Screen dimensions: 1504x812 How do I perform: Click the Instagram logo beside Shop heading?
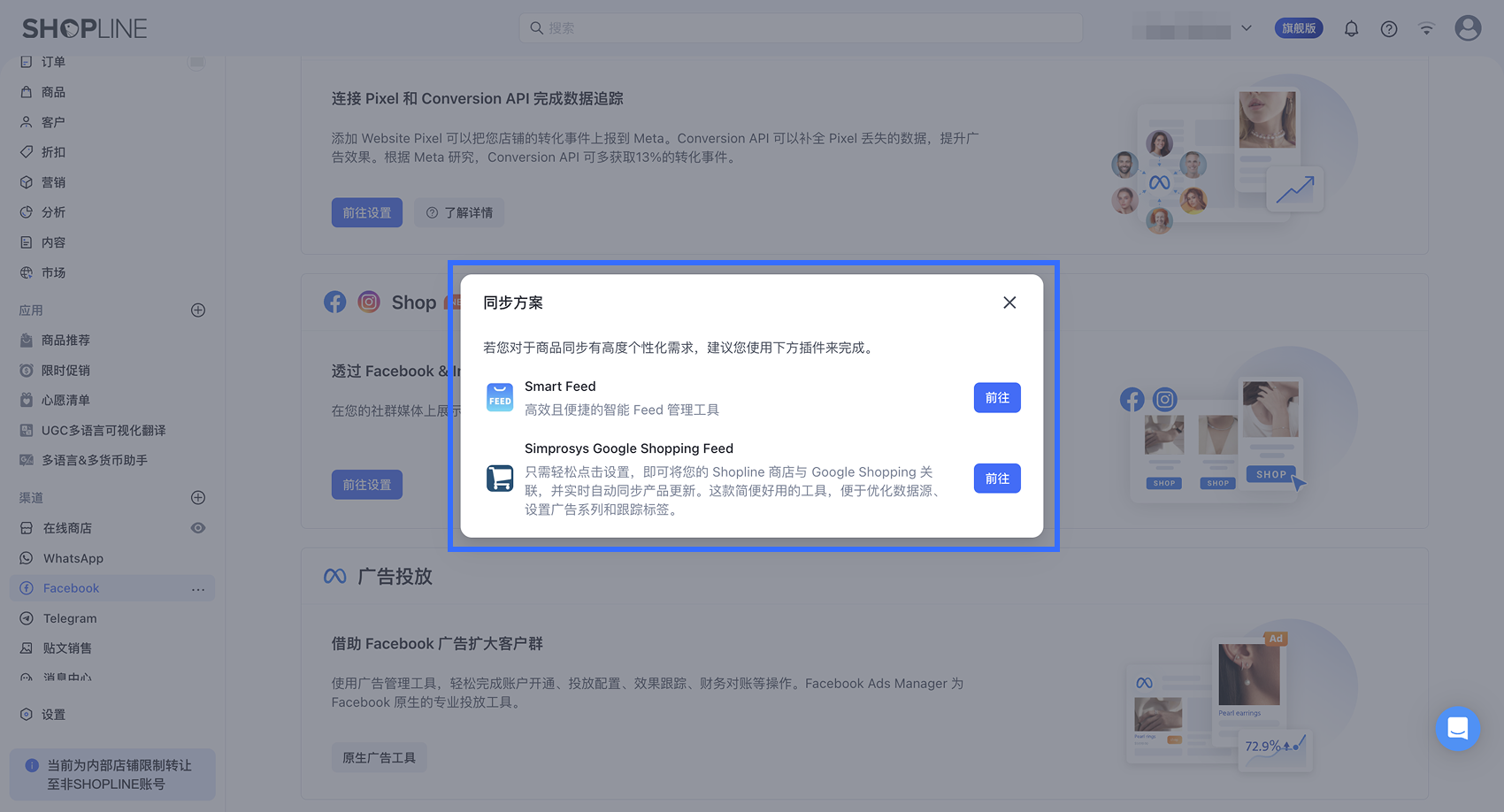pos(369,303)
